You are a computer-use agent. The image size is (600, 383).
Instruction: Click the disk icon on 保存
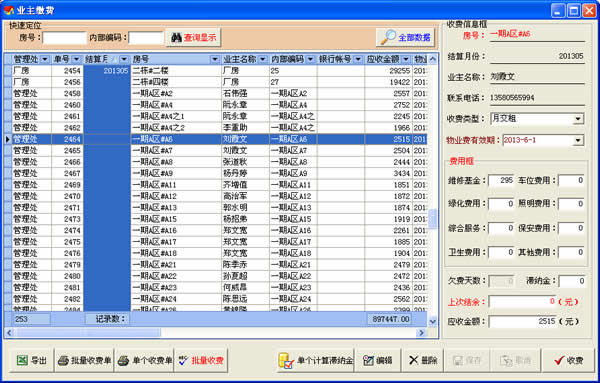point(458,360)
